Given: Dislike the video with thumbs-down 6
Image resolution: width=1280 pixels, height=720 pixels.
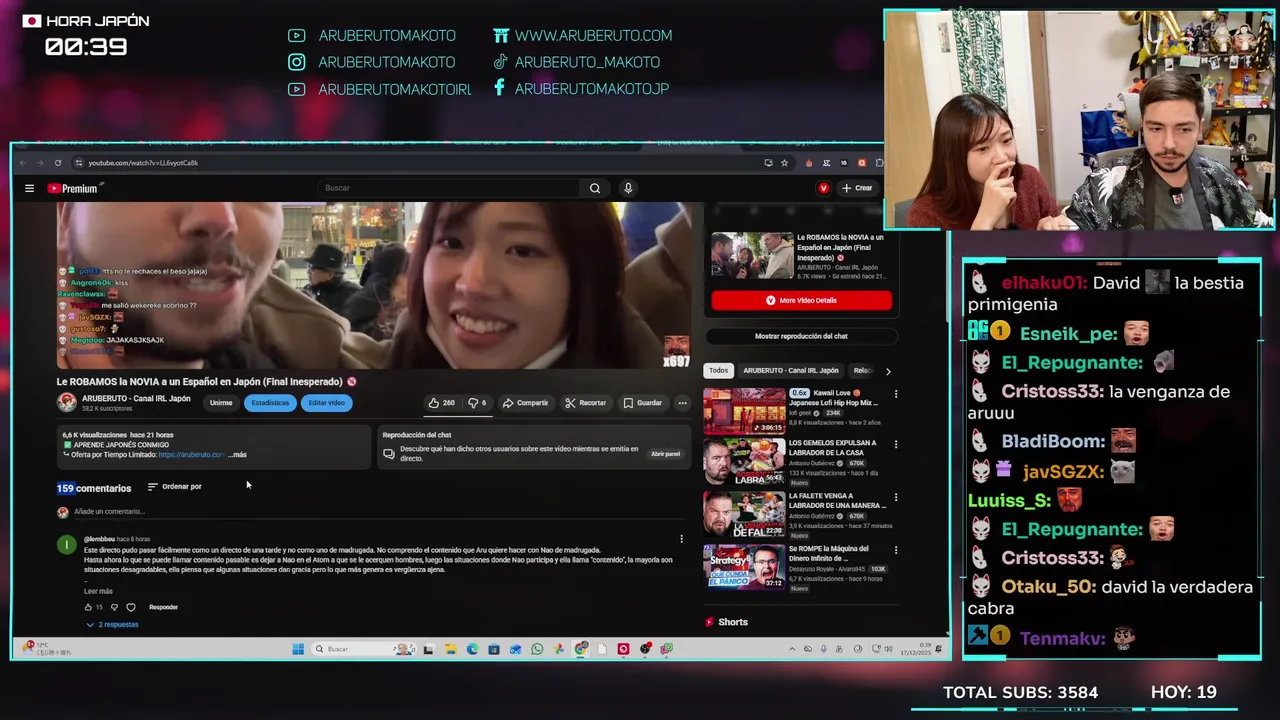Looking at the screenshot, I should (x=478, y=403).
